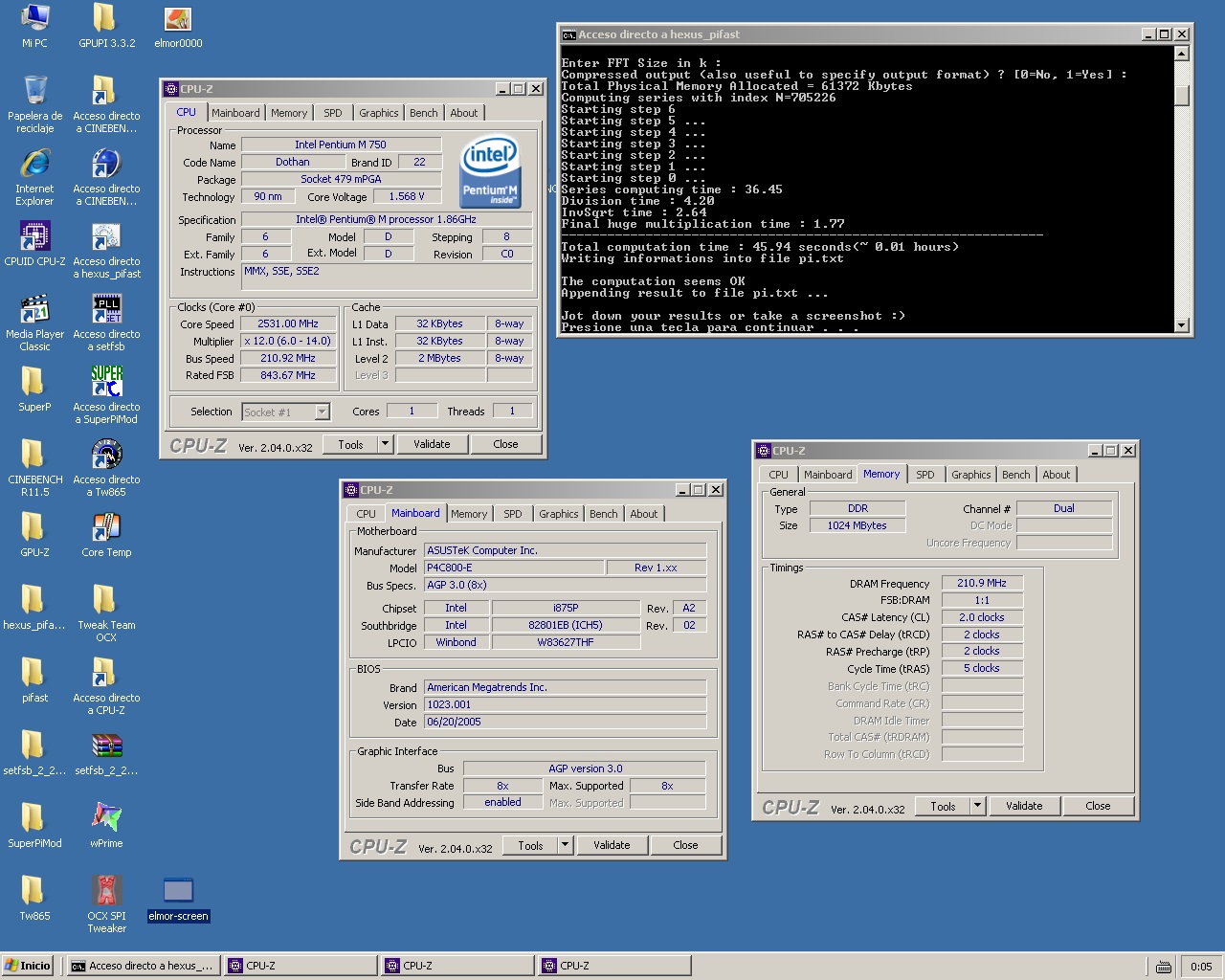This screenshot has width=1225, height=980.
Task: Click Close in the CPU window
Action: click(x=505, y=444)
